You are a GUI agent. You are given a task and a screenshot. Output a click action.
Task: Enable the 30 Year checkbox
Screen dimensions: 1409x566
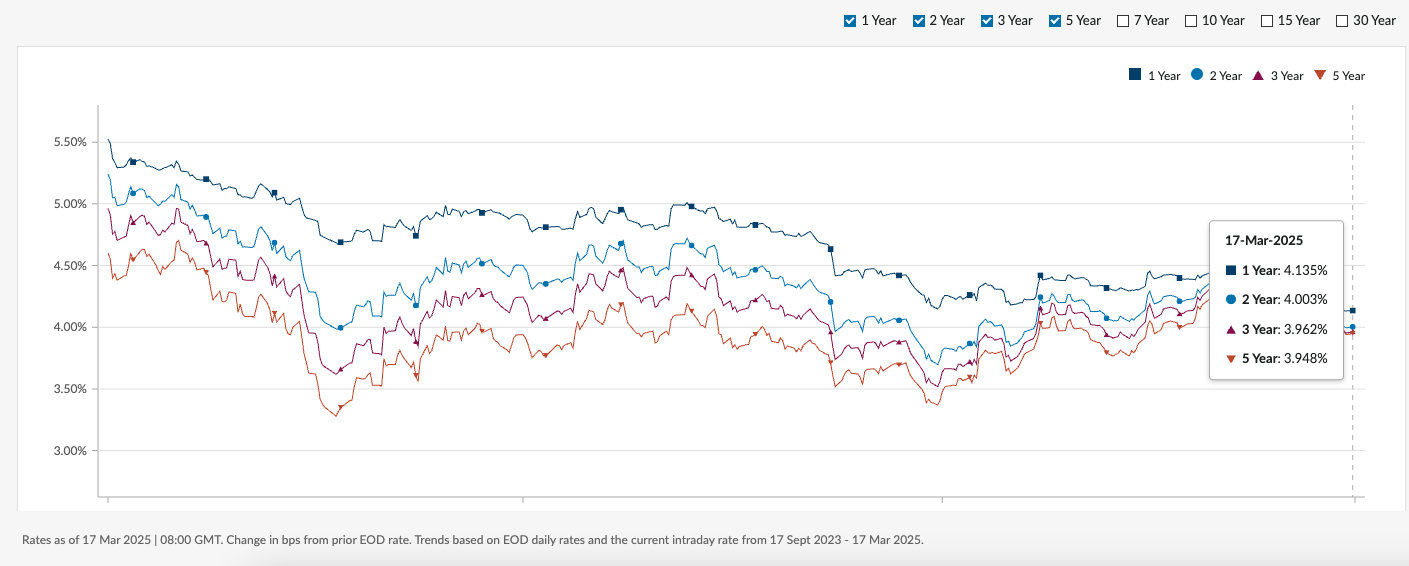tap(1343, 20)
